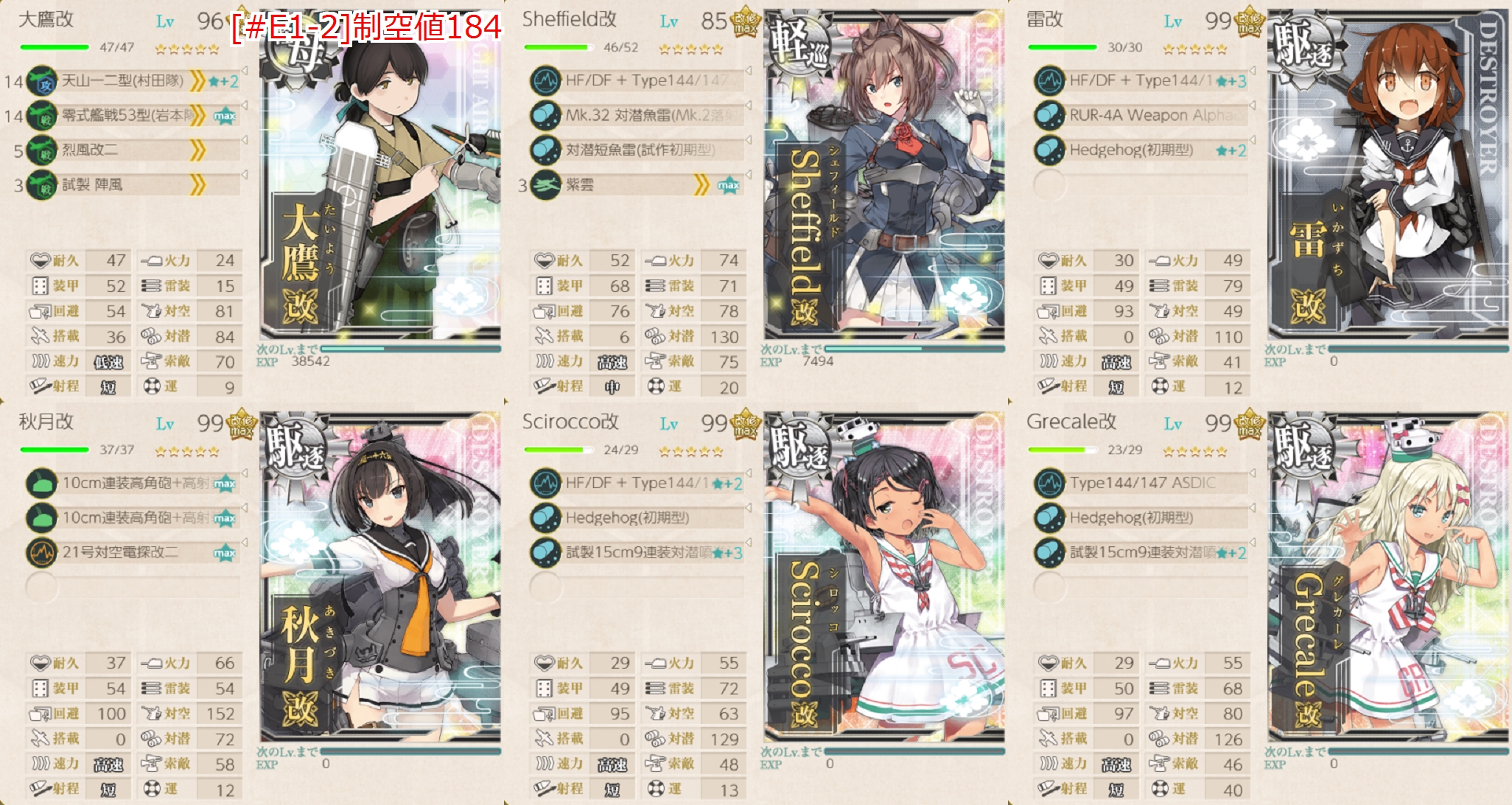
Task: Click the seaplane icon next to 紫雲
Action: pyautogui.click(x=545, y=185)
